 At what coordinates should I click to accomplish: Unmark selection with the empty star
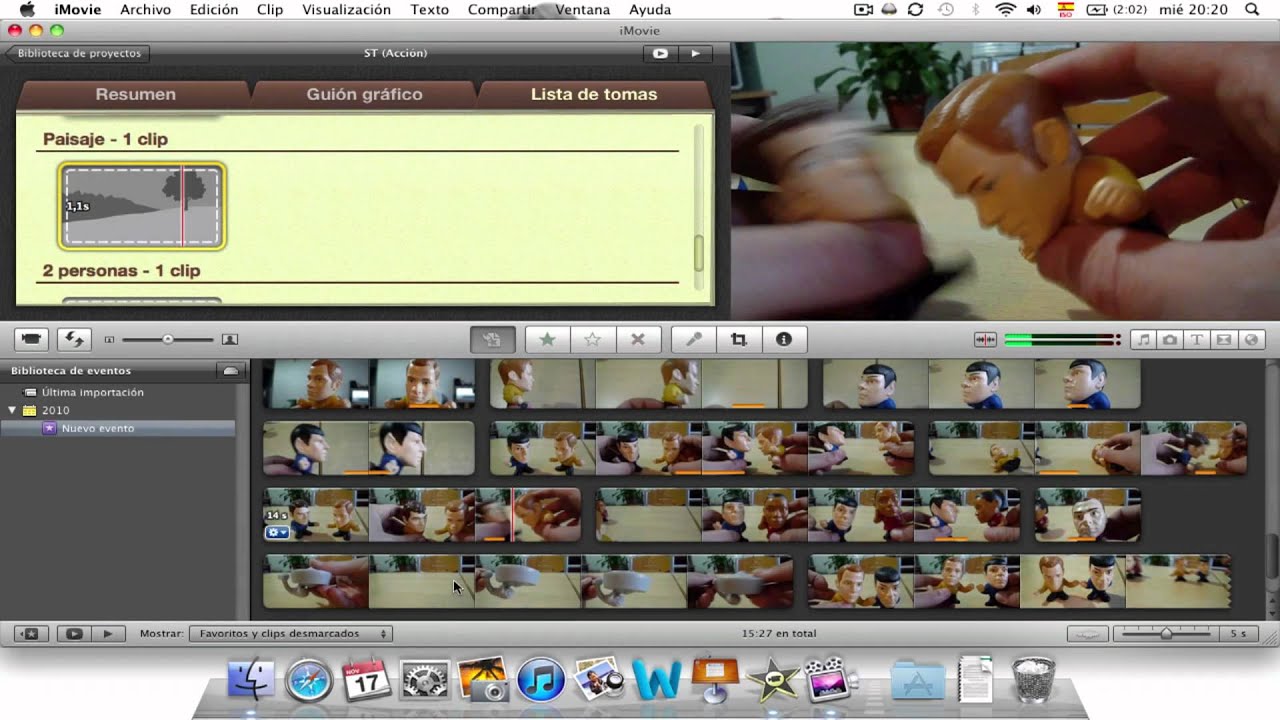(592, 340)
